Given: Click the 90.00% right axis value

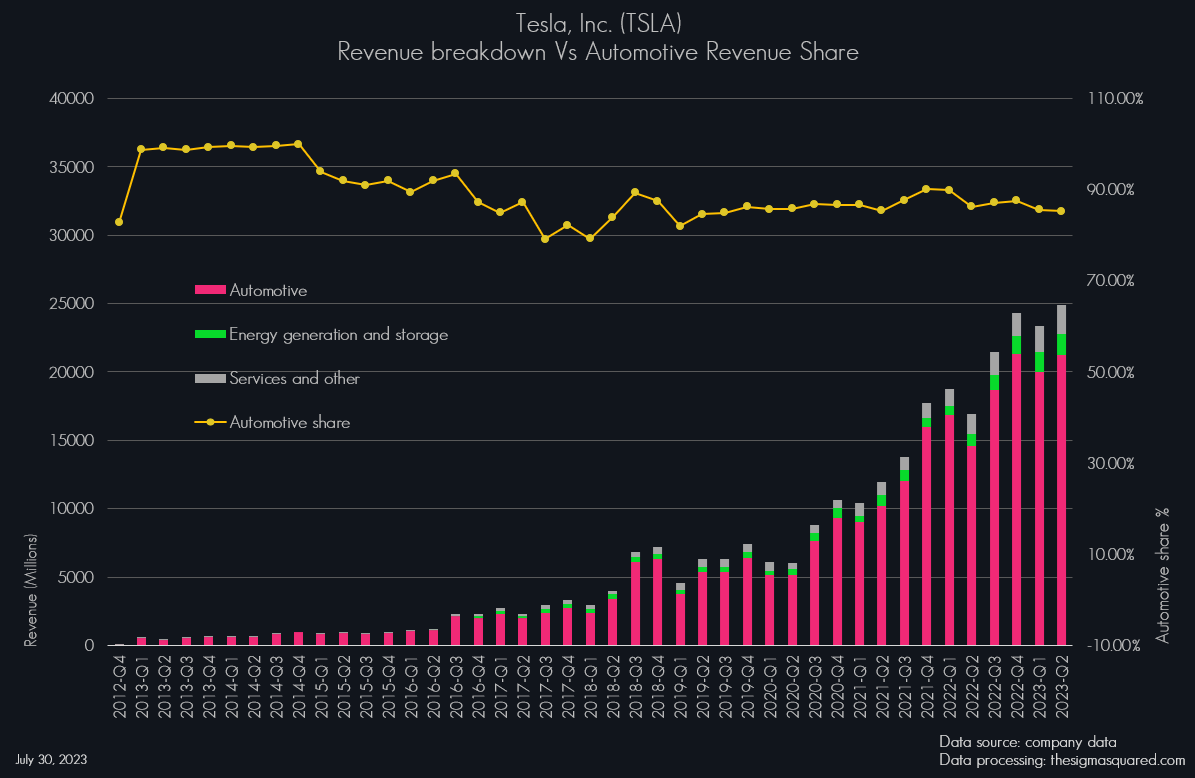Looking at the screenshot, I should (x=1110, y=190).
